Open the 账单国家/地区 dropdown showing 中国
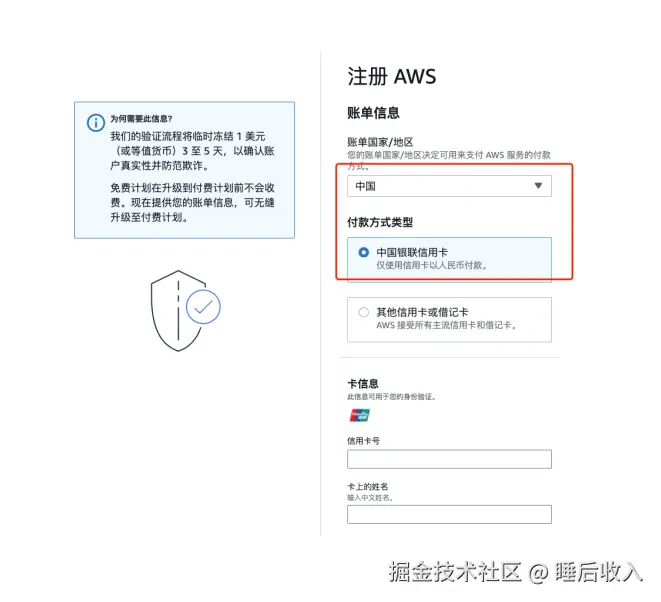This screenshot has width=661, height=602. click(449, 186)
